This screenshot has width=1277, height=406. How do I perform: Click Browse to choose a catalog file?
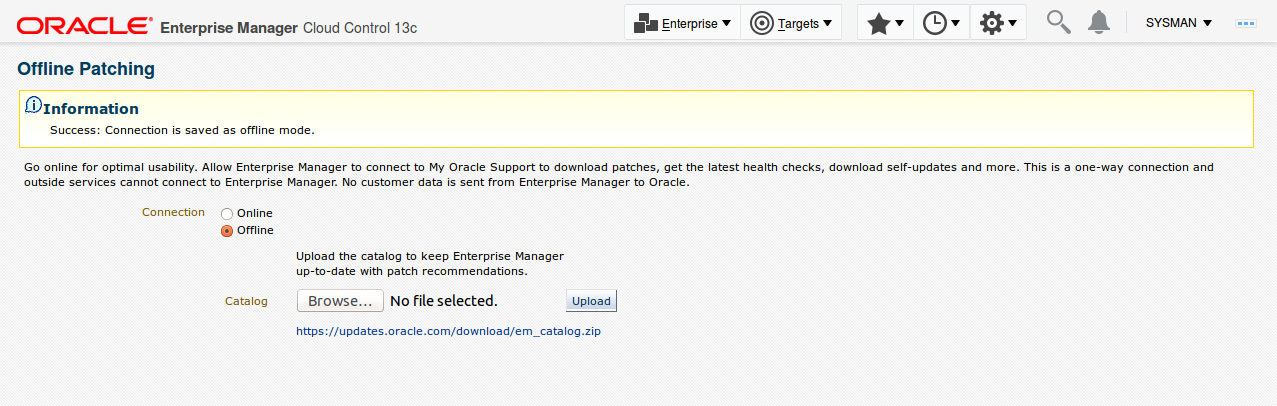coord(340,301)
